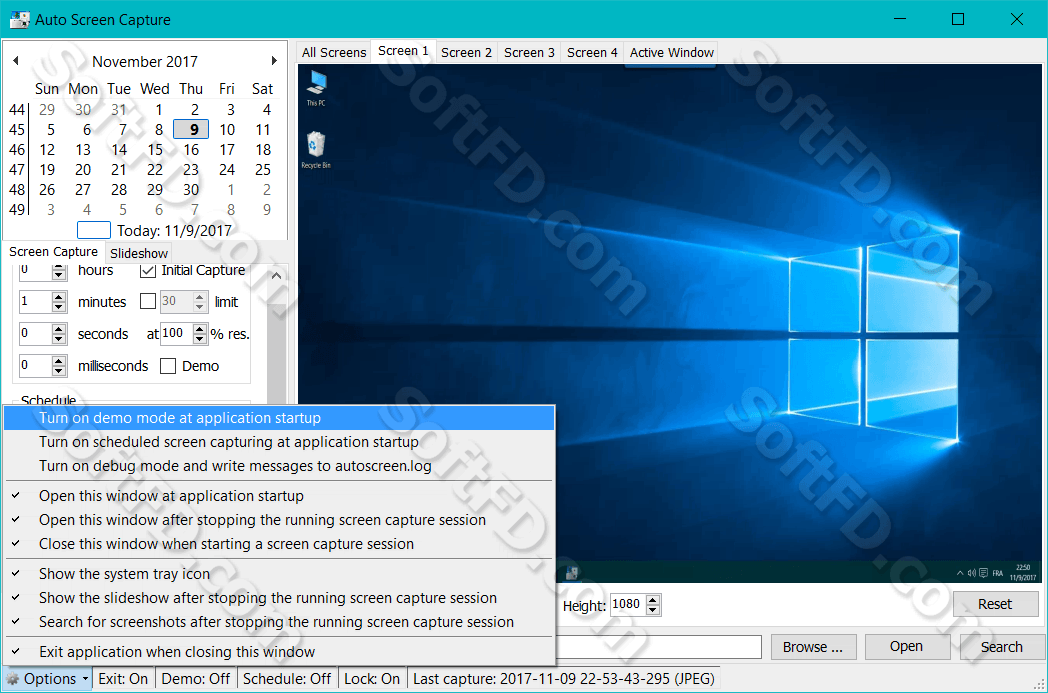The height and width of the screenshot is (693, 1048).
Task: Select Turn on demo mode at application startup
Action: (279, 418)
